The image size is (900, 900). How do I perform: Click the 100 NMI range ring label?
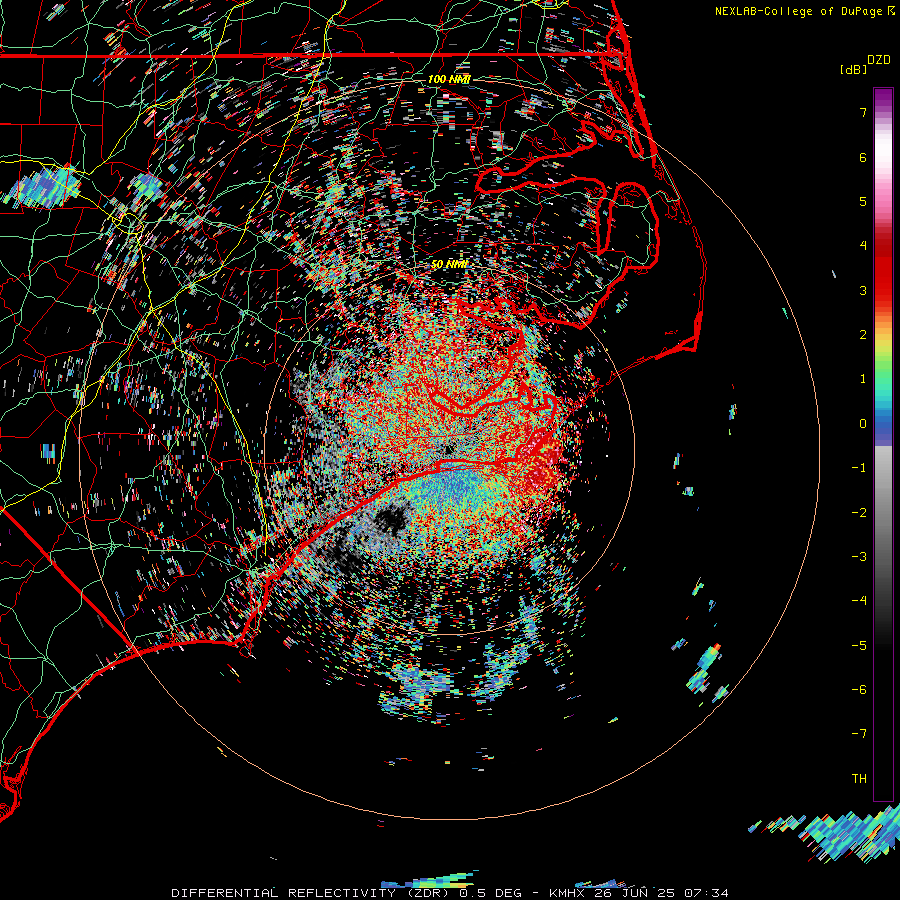(x=449, y=79)
